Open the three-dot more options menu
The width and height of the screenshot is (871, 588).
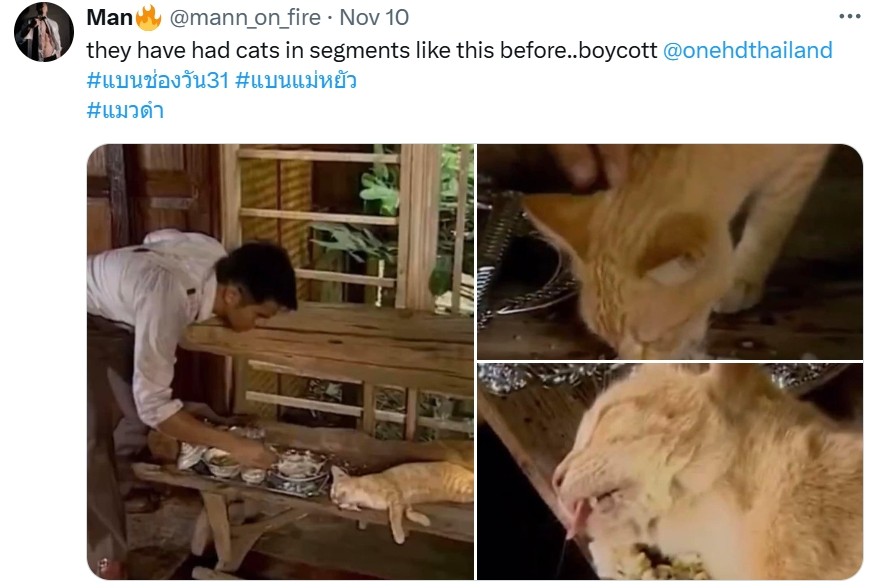(849, 17)
